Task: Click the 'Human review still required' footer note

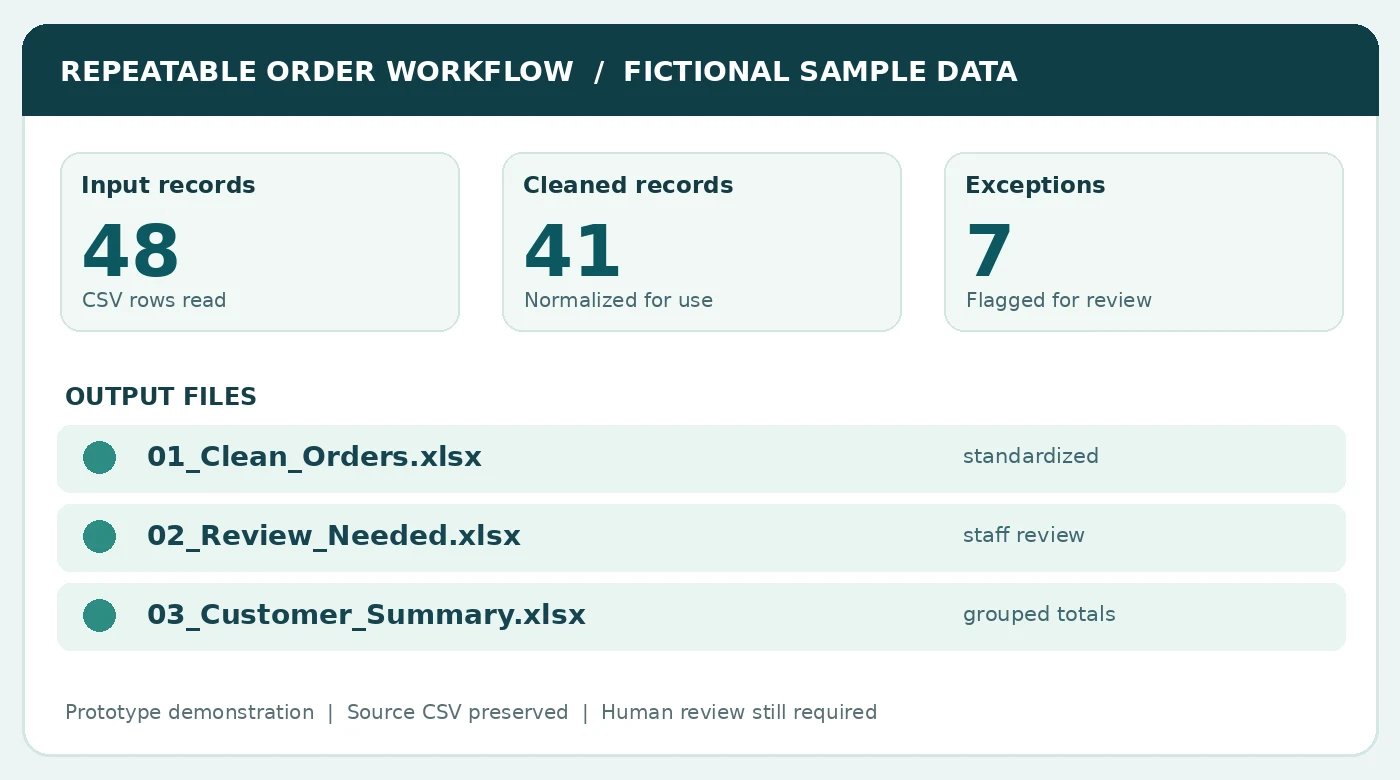Action: tap(739, 712)
